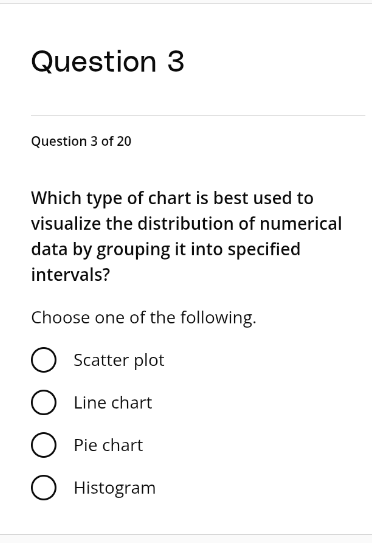The width and height of the screenshot is (372, 543).
Task: Click the large 'Question 3' heading
Action: tap(108, 62)
